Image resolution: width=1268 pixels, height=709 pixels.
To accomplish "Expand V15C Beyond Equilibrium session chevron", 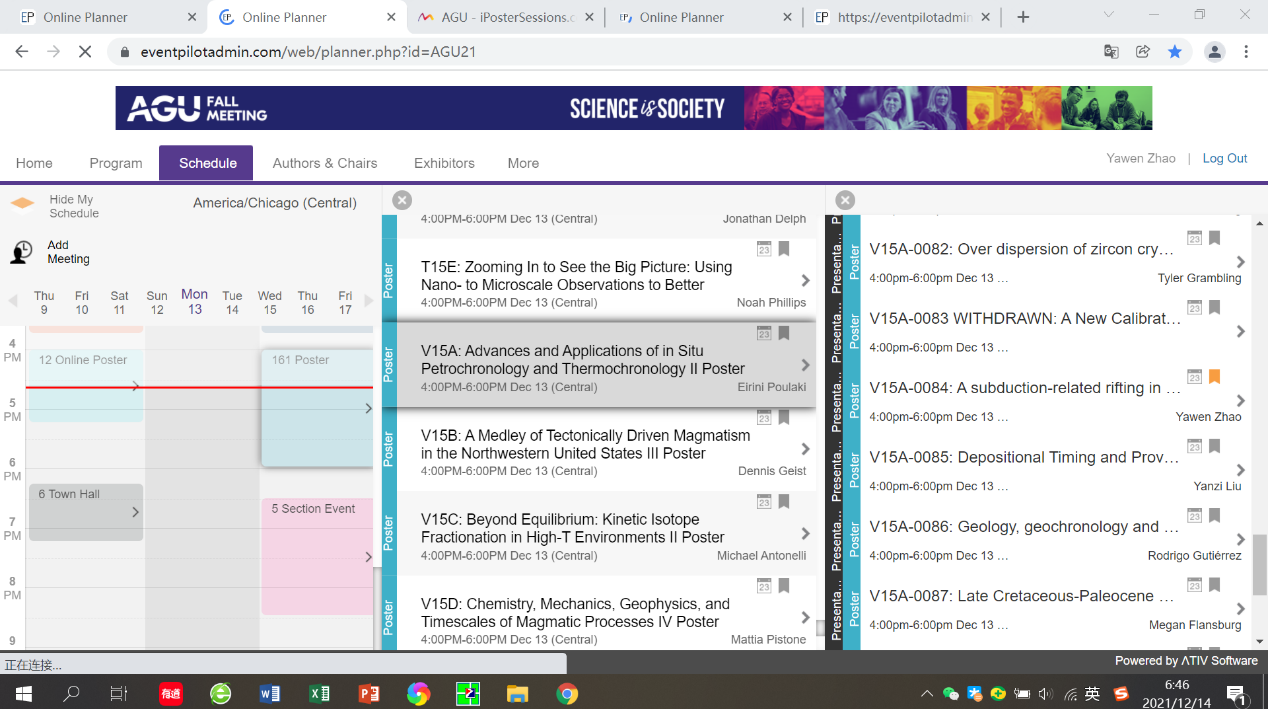I will click(805, 534).
